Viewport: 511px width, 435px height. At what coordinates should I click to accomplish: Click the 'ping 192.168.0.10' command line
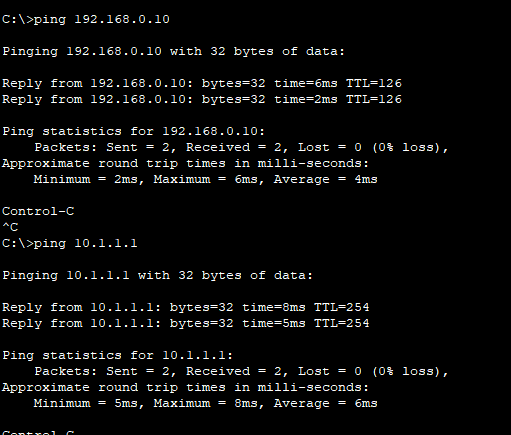pos(86,19)
